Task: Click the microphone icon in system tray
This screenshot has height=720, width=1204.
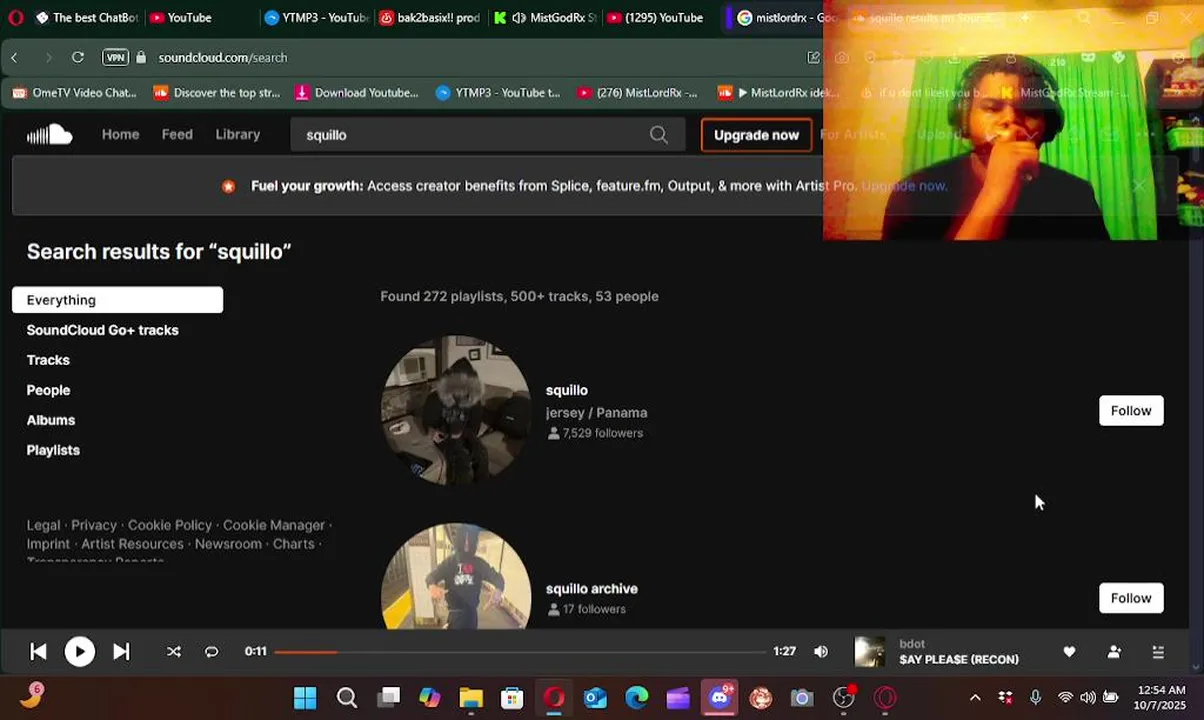Action: coord(1036,698)
